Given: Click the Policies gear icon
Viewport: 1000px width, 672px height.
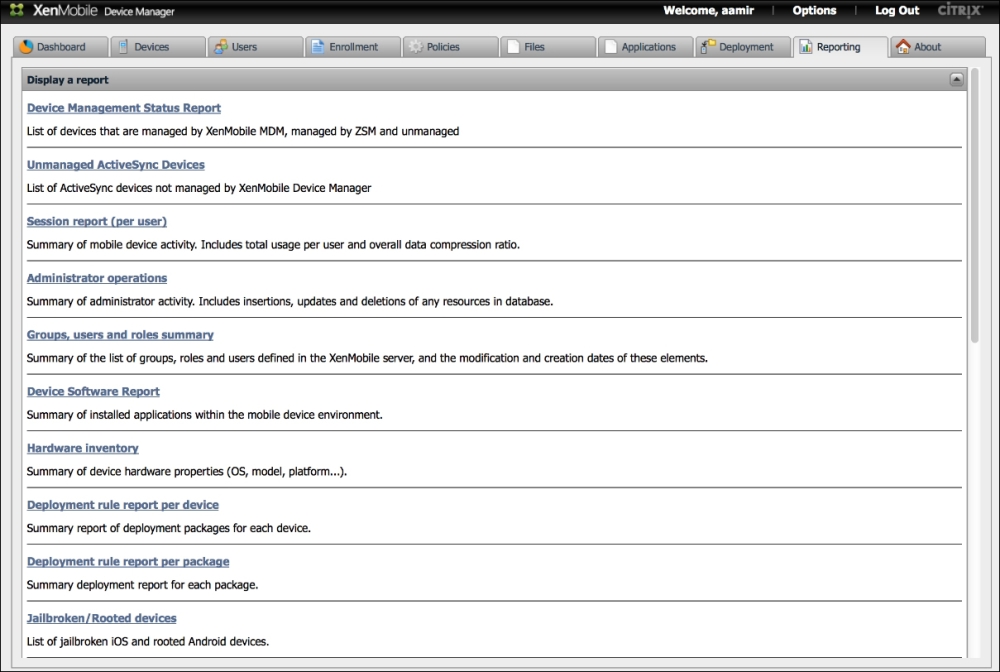Looking at the screenshot, I should tap(415, 47).
